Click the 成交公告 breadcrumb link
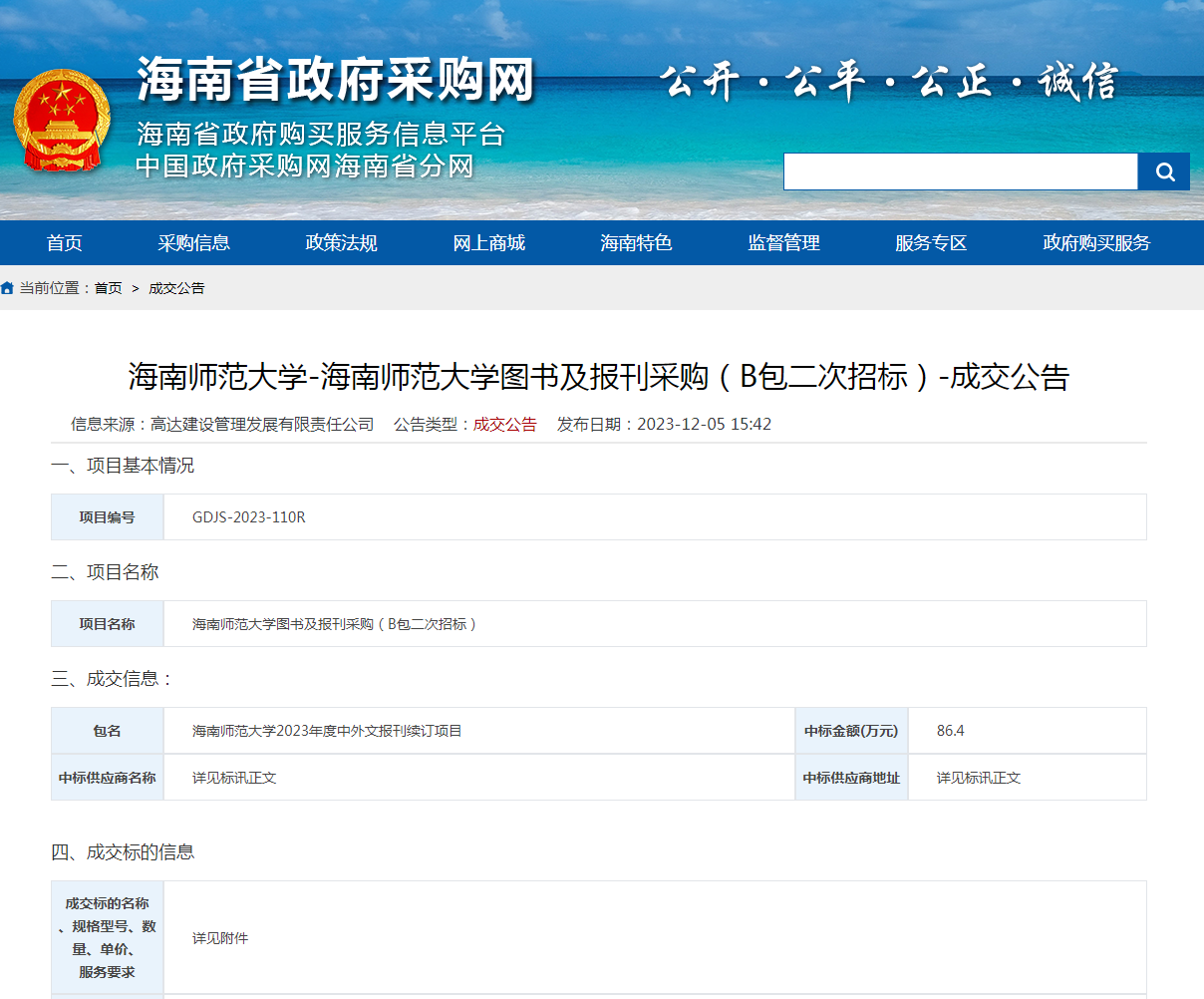 click(x=176, y=288)
